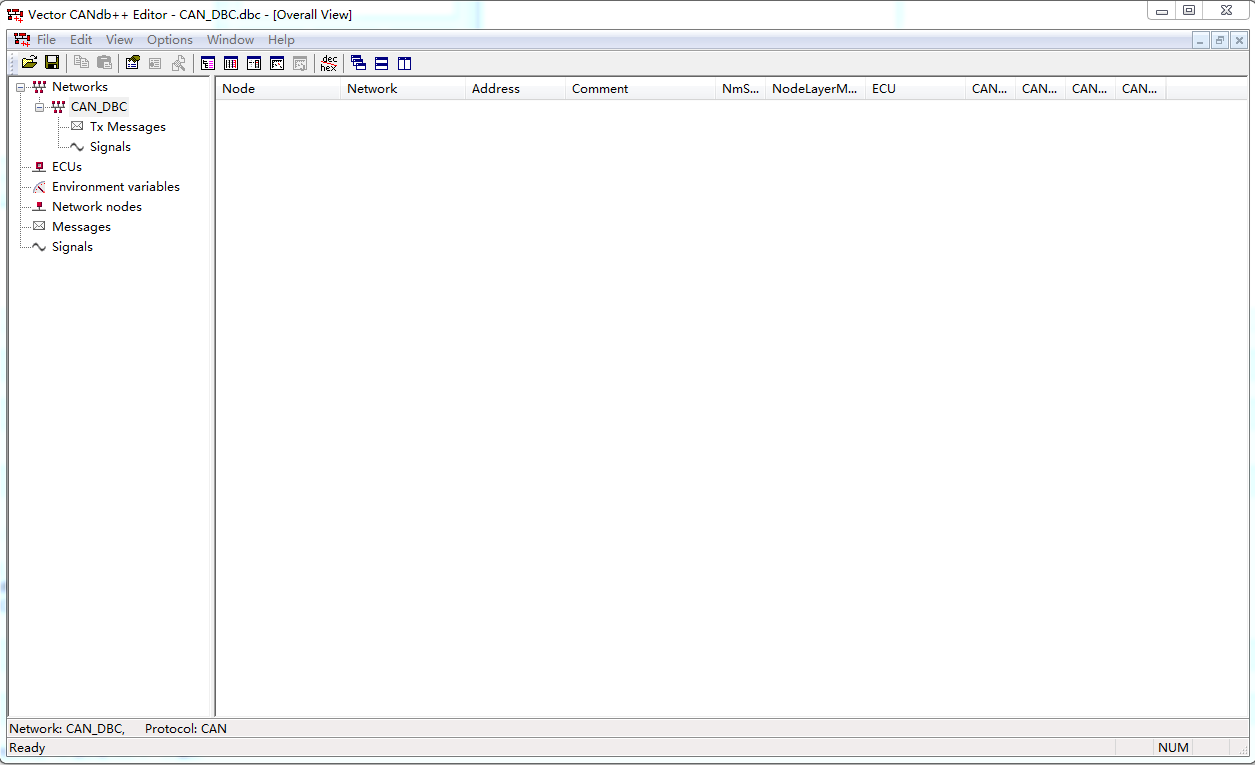Open the Edit menu
1255x765 pixels.
tap(81, 40)
